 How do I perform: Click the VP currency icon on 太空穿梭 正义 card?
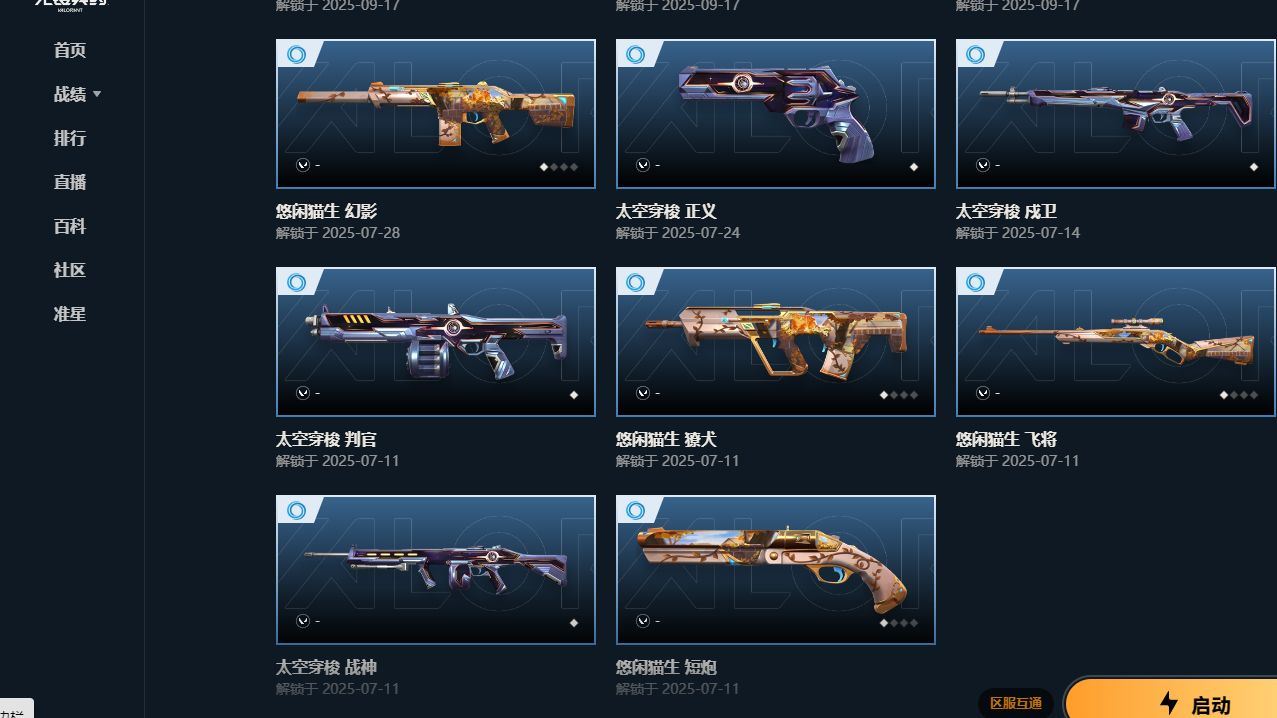click(643, 165)
